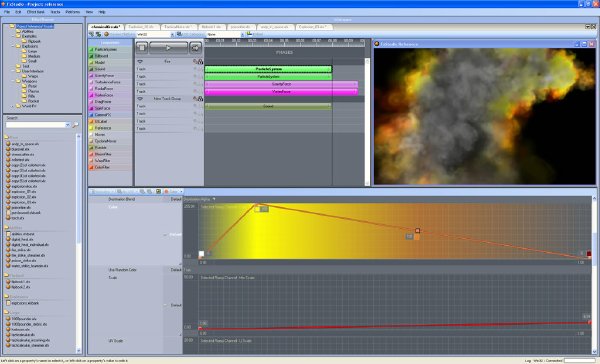Select the Rocket folder in tree
This screenshot has width=600, height=364.
pos(33,101)
